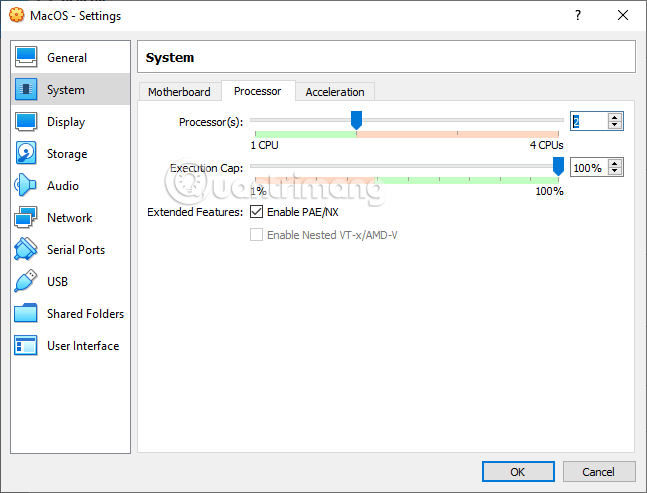
Task: Click the Enable Nested VT-x/AMD-V checkbox
Action: pos(256,235)
